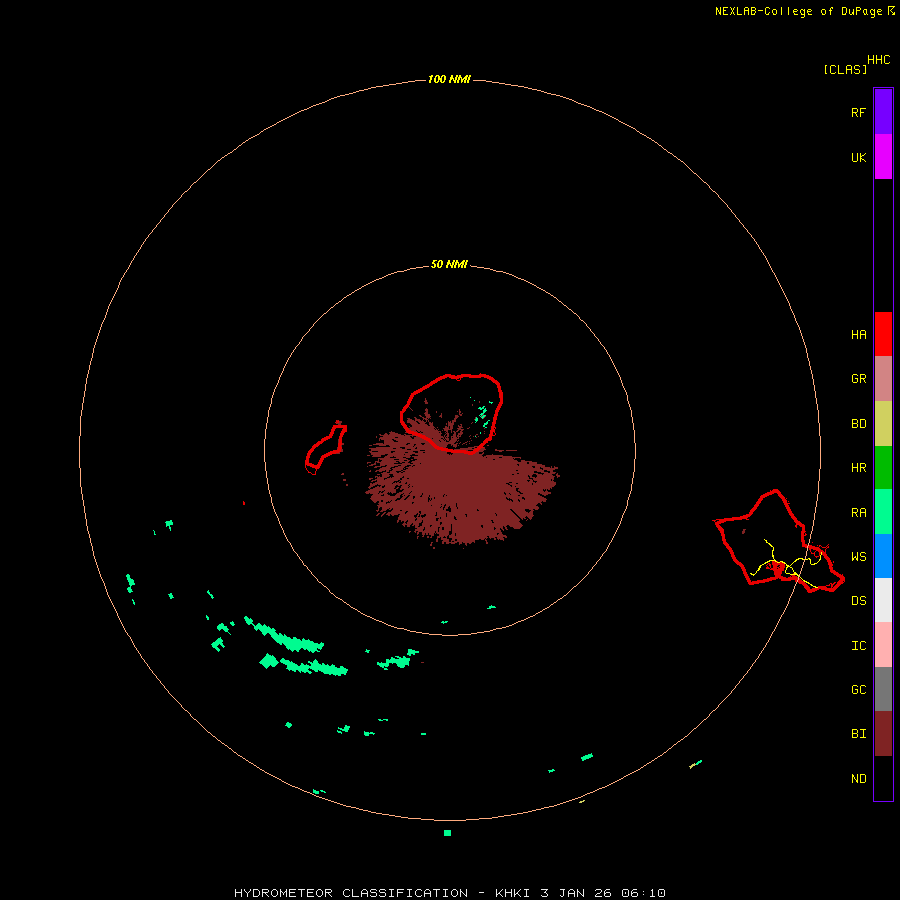
Task: Click the RA legend label
Action: pyautogui.click(x=859, y=513)
